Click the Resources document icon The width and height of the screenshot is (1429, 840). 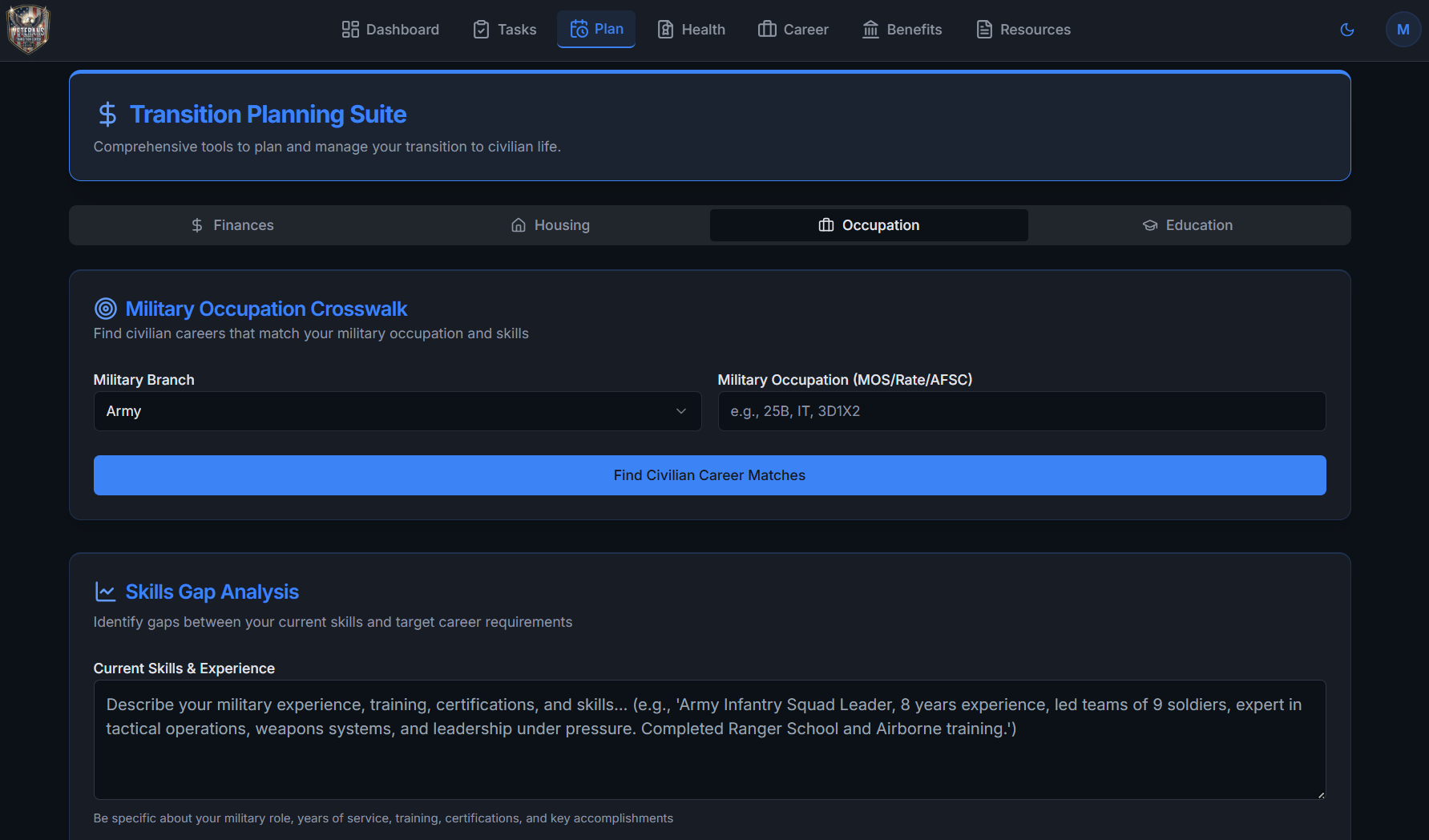coord(983,29)
